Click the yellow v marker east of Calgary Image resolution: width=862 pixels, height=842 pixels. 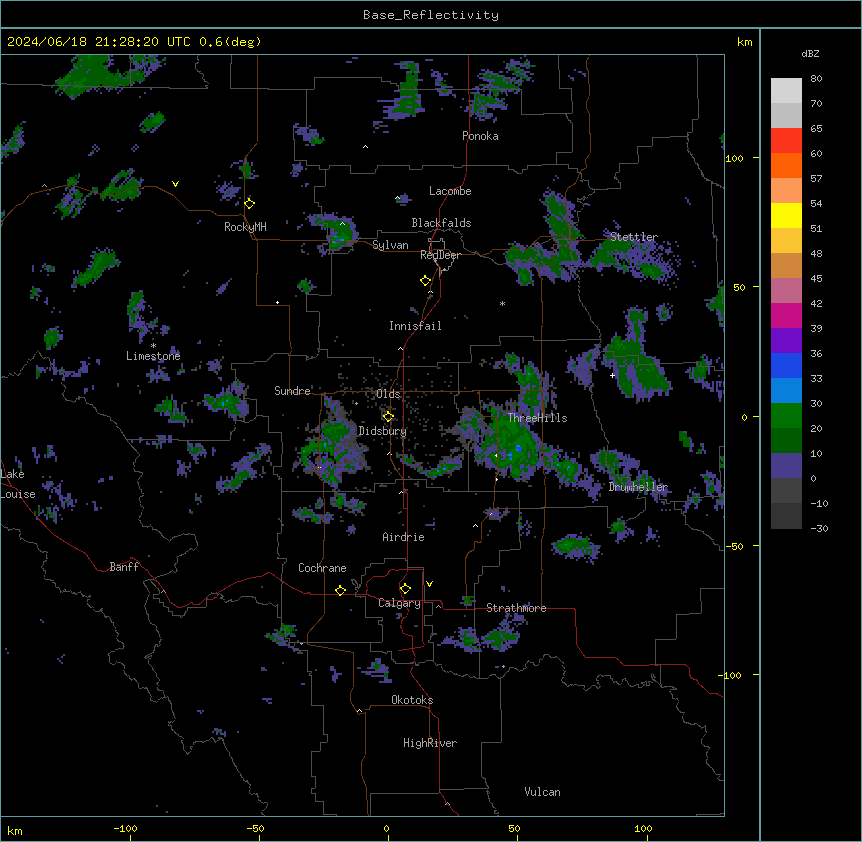(x=429, y=584)
